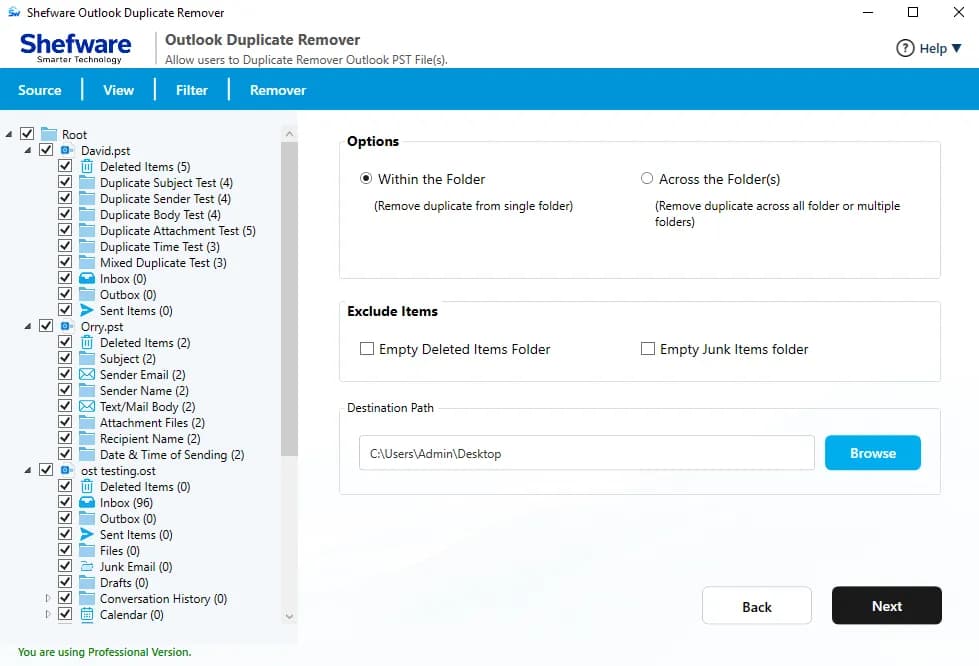Select the Across the Folder(s) radio option
Viewport: 979px width, 666px height.
(647, 179)
